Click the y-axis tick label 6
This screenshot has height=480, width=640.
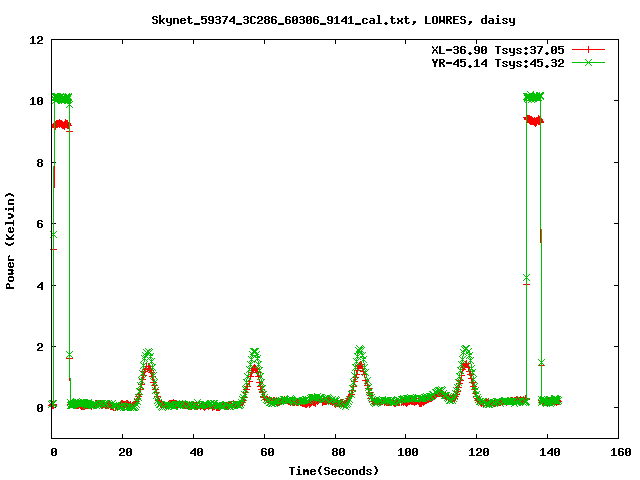coord(40,224)
